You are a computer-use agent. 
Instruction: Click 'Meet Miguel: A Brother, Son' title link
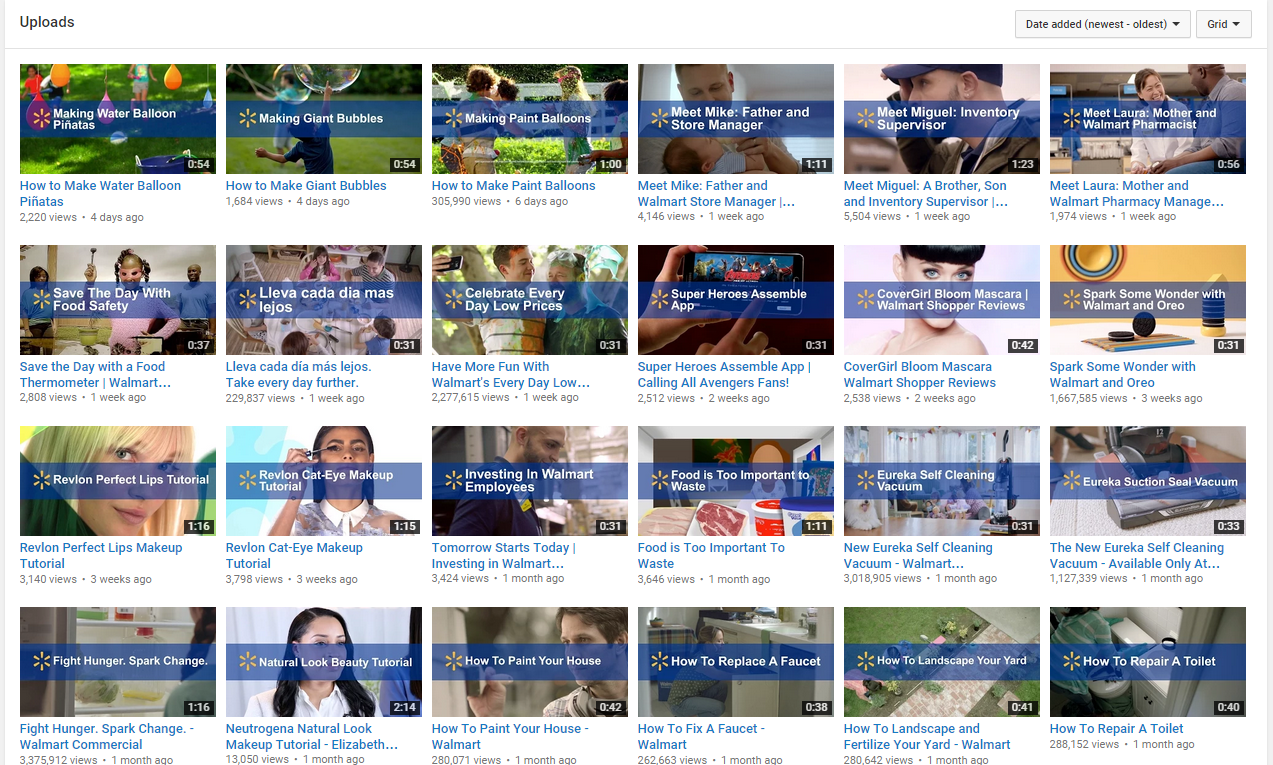(926, 193)
